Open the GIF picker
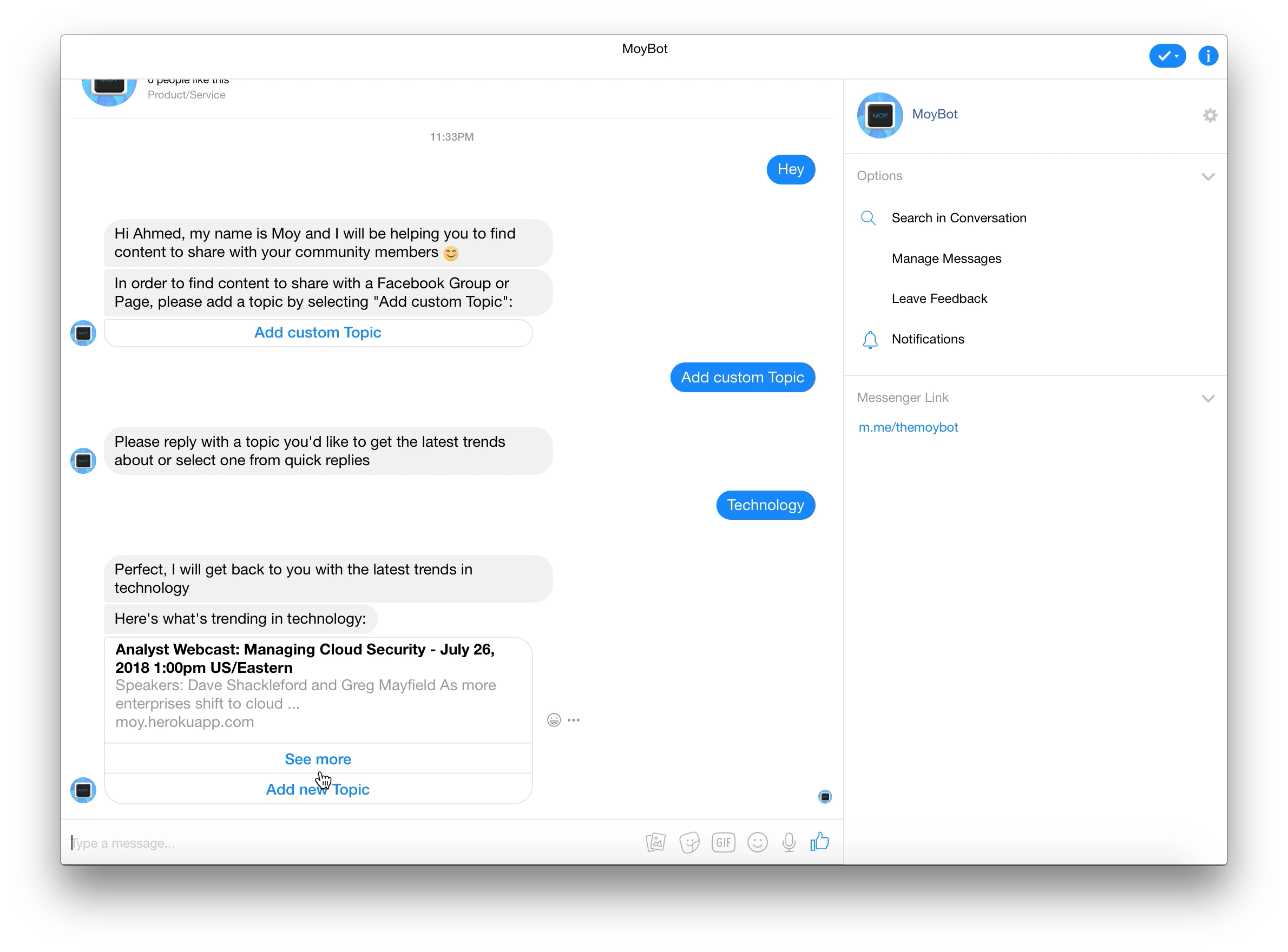The height and width of the screenshot is (952, 1288). (723, 843)
